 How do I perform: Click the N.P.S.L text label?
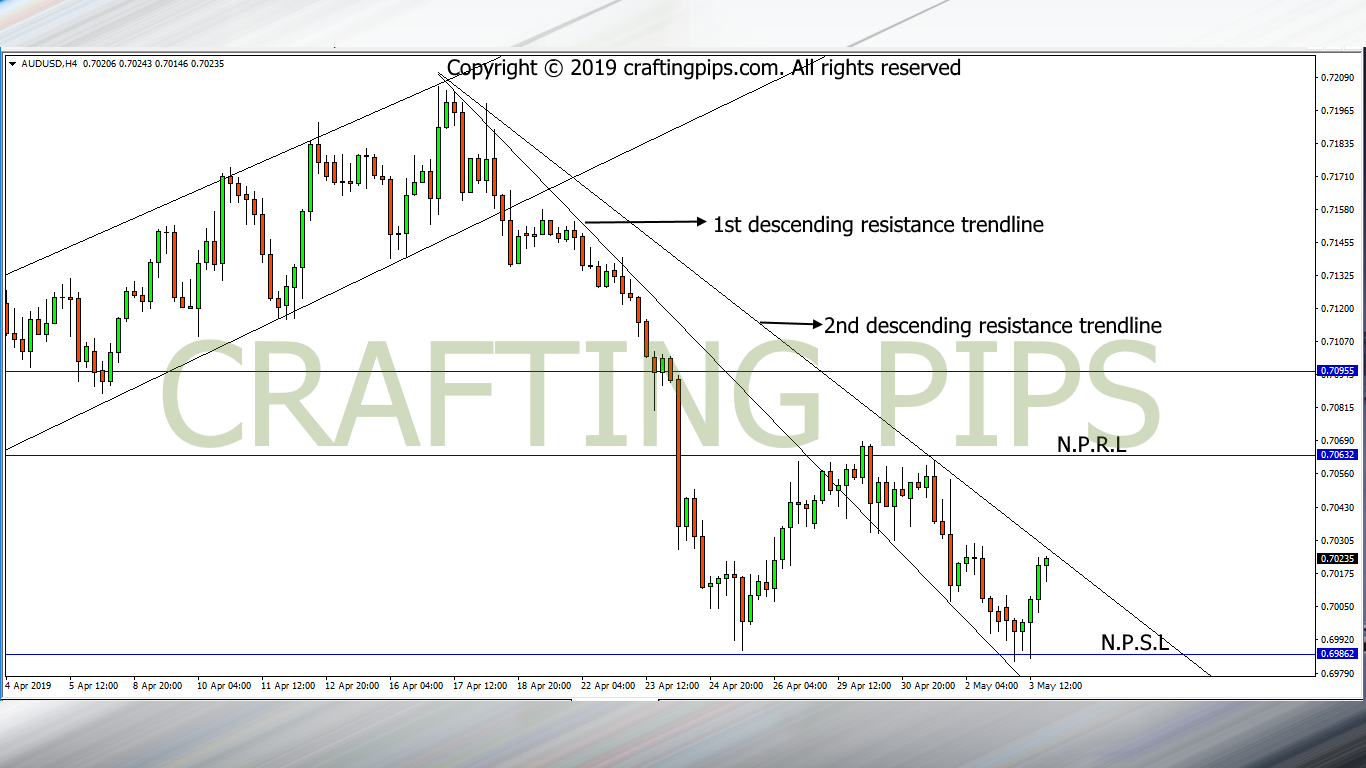[1135, 643]
